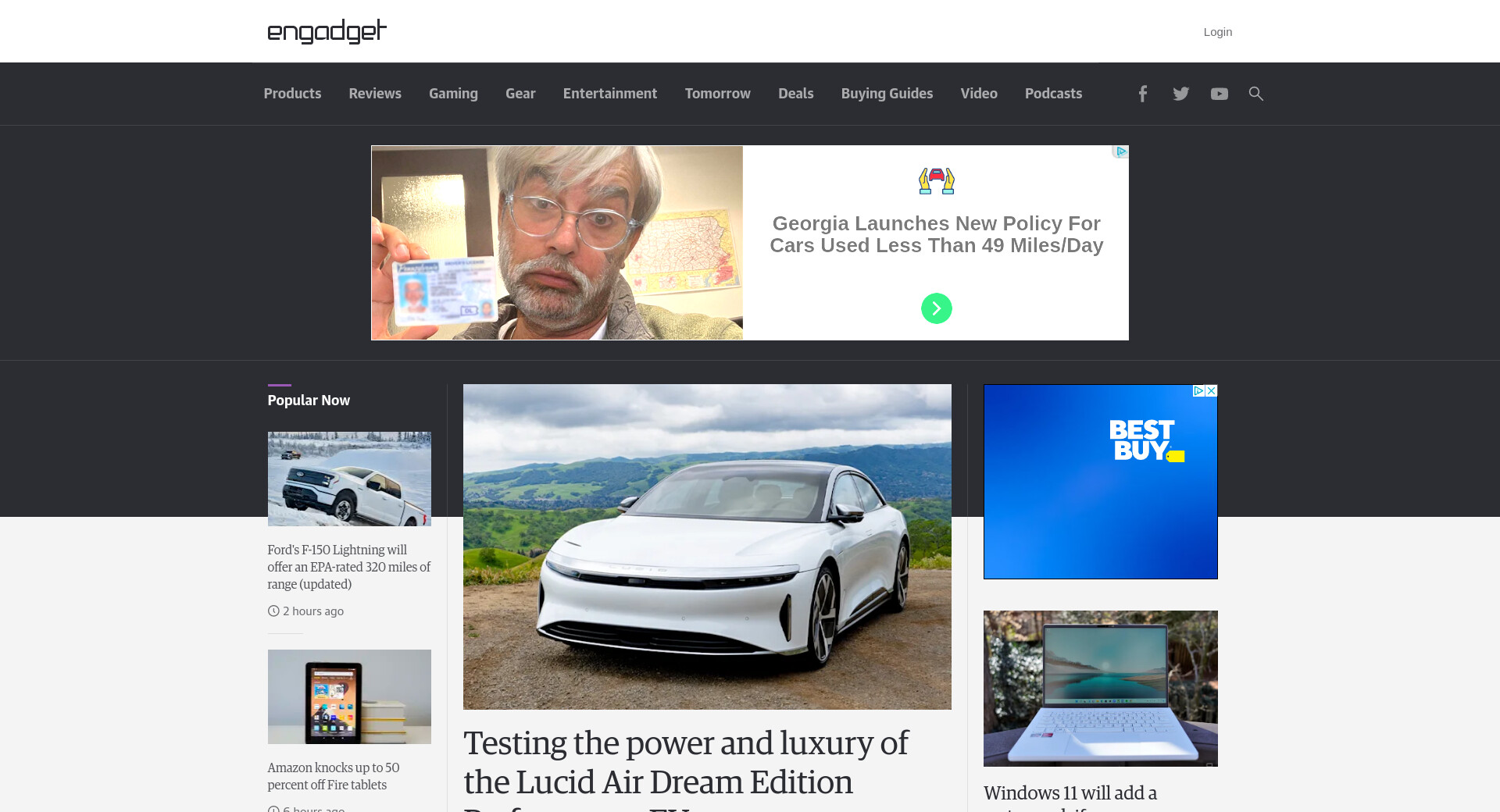The height and width of the screenshot is (812, 1500).
Task: Close the Best Buy ad
Action: (1211, 390)
